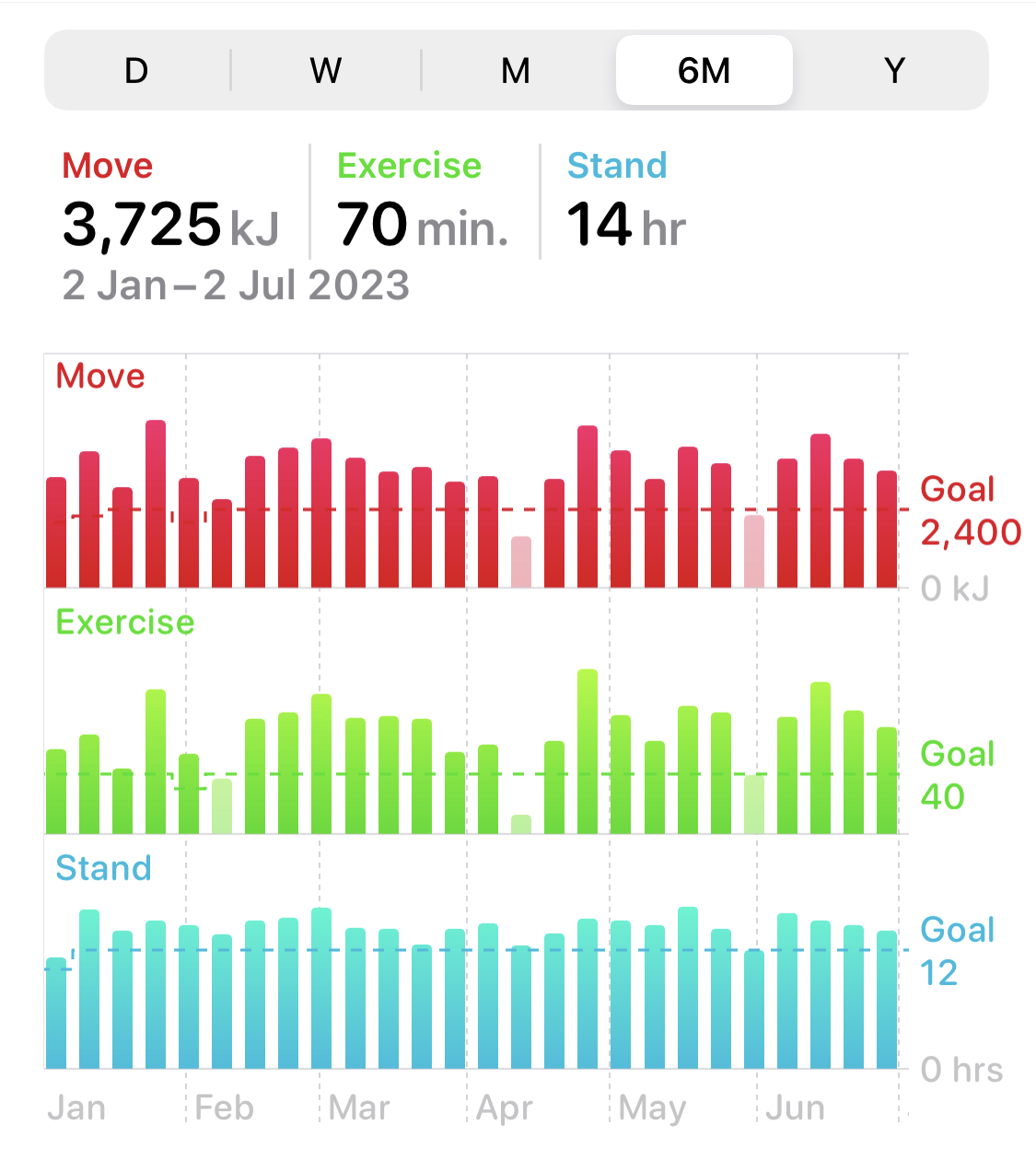Tap the Exercise Goal 40 label
1036x1160 pixels.
(x=958, y=775)
